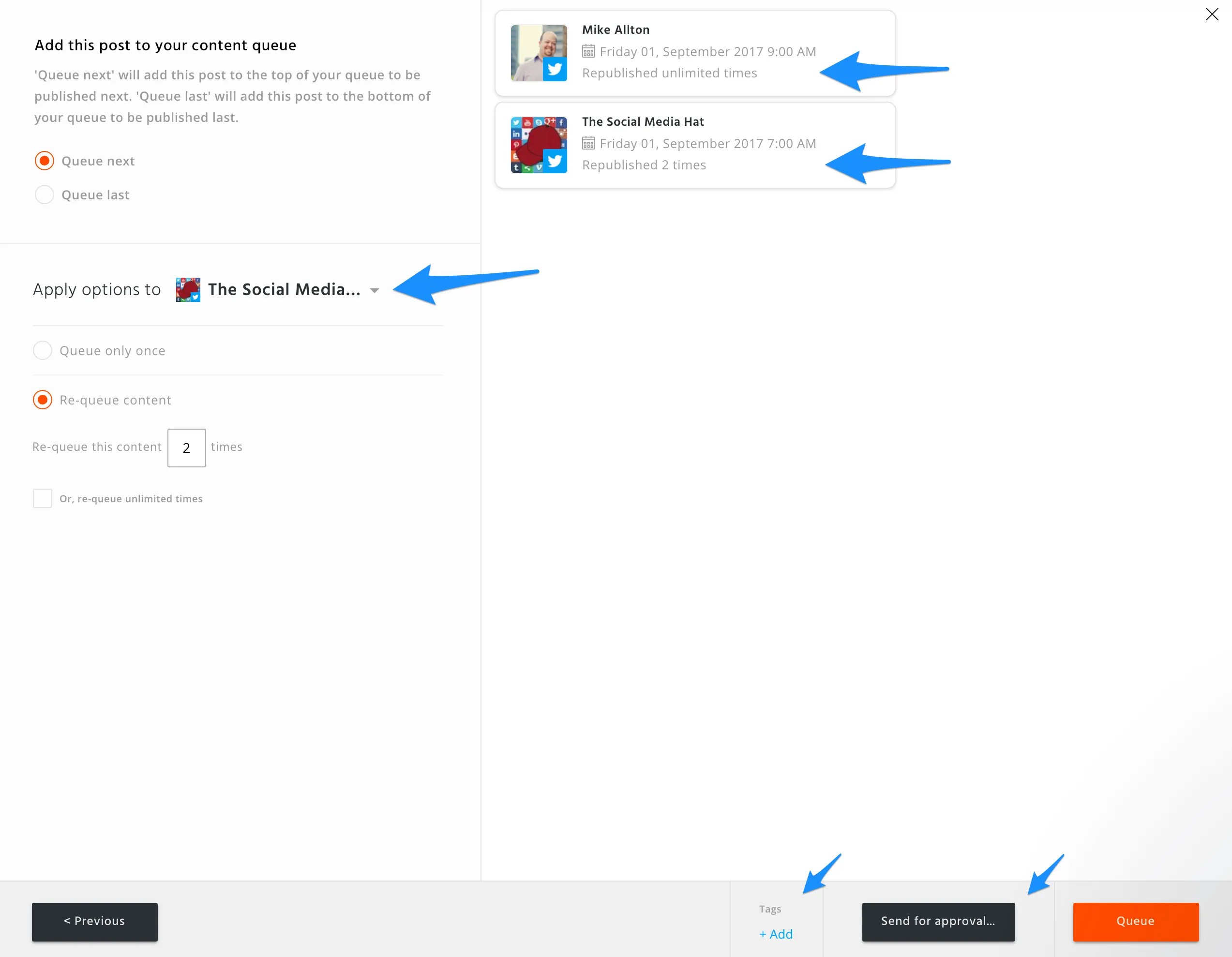Click the Previous navigation button

[x=95, y=920]
